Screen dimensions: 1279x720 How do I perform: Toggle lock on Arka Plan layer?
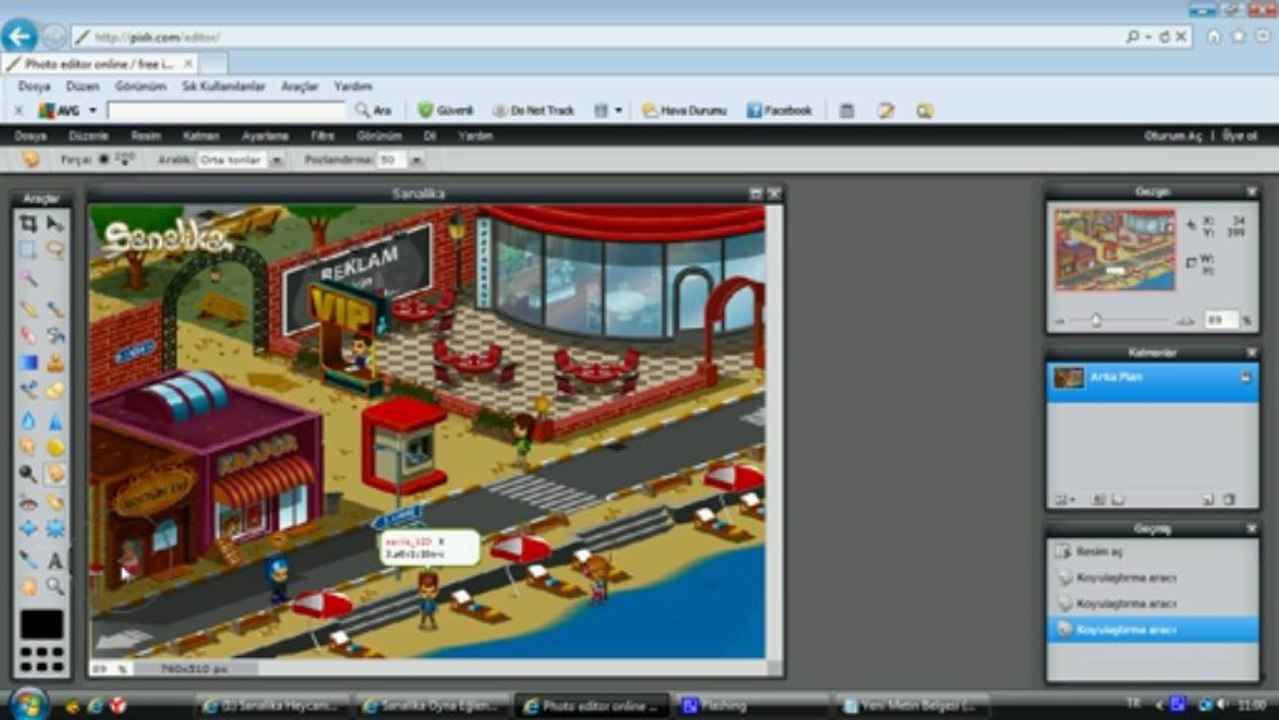(x=1245, y=377)
